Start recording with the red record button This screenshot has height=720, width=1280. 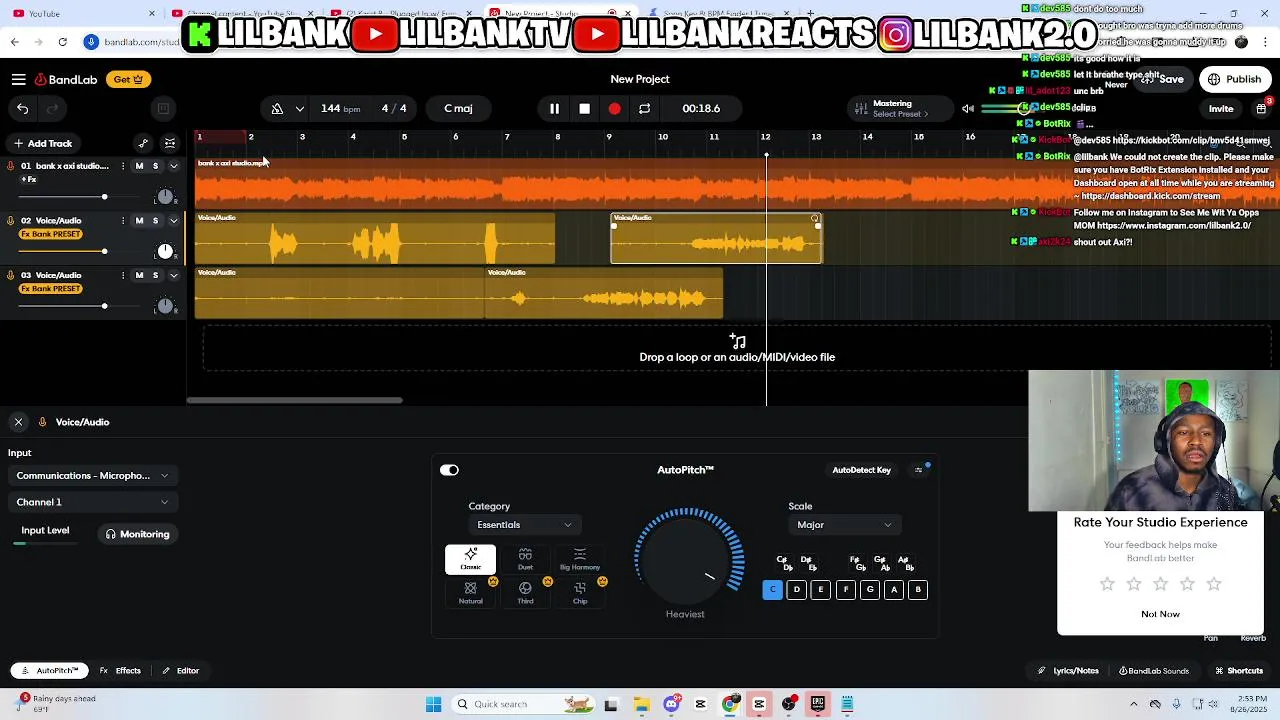[614, 108]
